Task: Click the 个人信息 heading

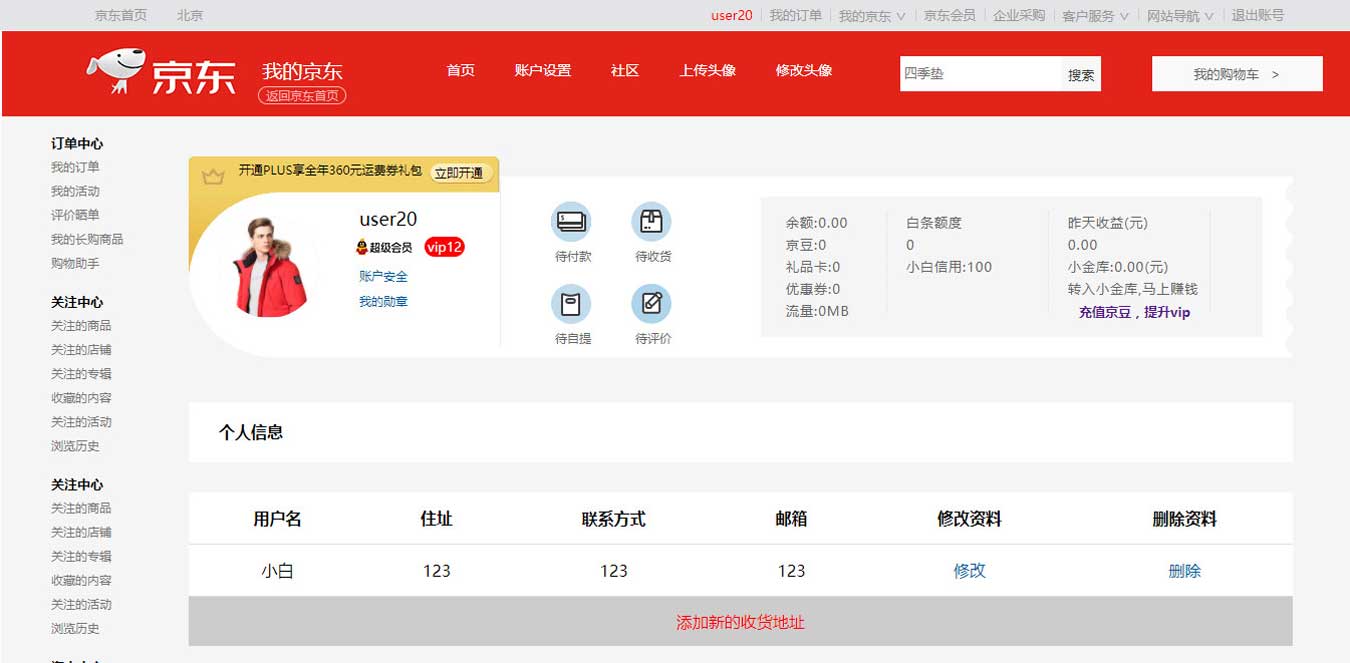Action: click(251, 432)
